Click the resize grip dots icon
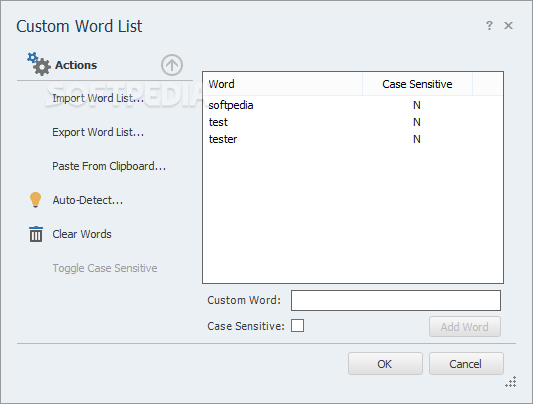Image resolution: width=533 pixels, height=404 pixels. click(511, 382)
